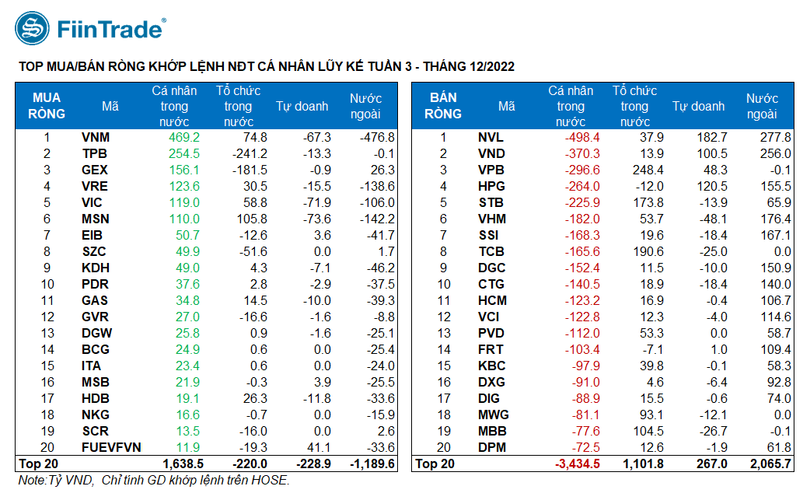
Task: Select the Nước ngoài header in right table
Action: point(762,105)
